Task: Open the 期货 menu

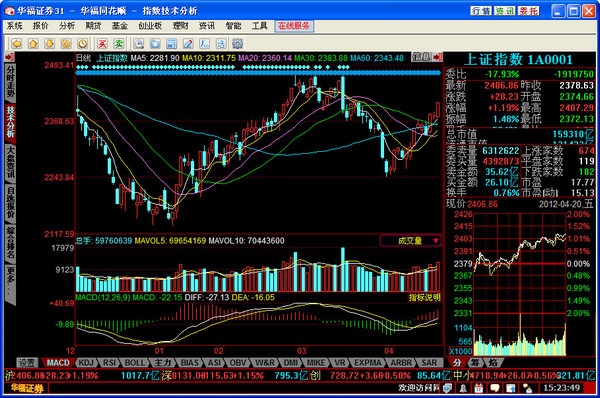Action: [x=93, y=26]
